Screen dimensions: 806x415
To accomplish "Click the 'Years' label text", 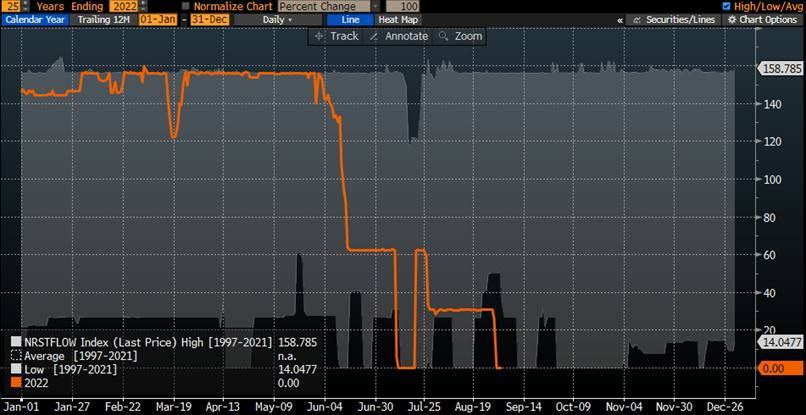I will point(50,6).
